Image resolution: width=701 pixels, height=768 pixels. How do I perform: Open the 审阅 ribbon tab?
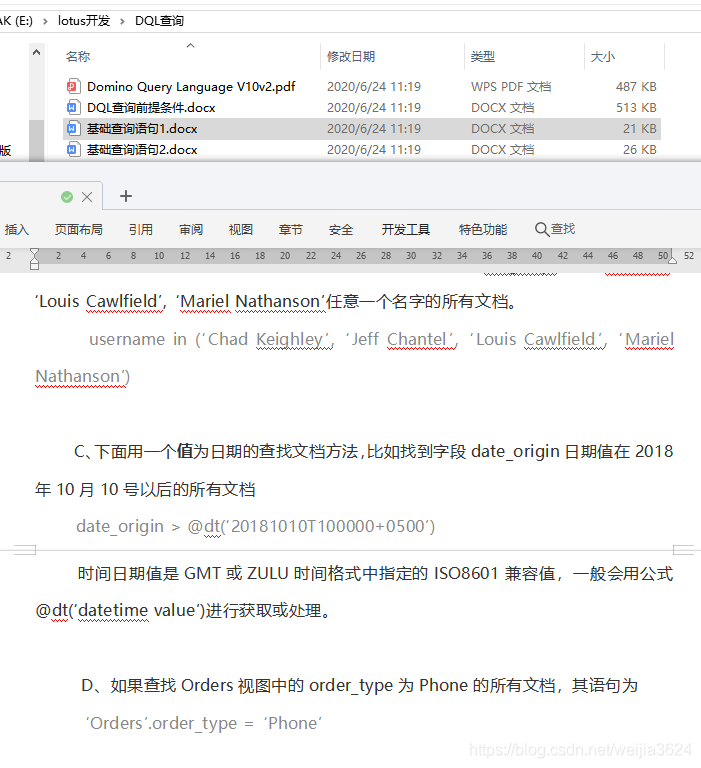(x=191, y=229)
